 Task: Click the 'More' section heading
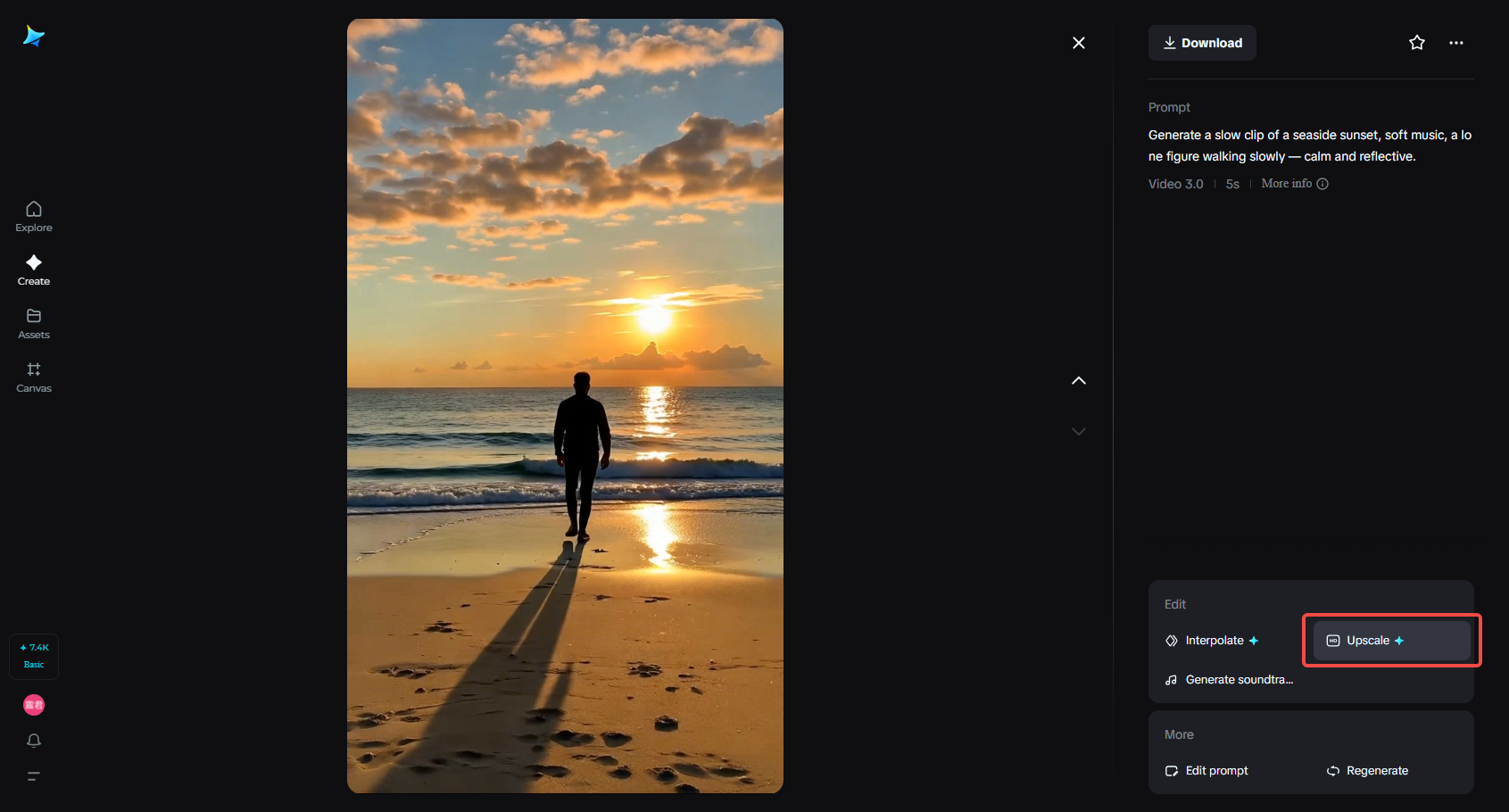point(1179,734)
